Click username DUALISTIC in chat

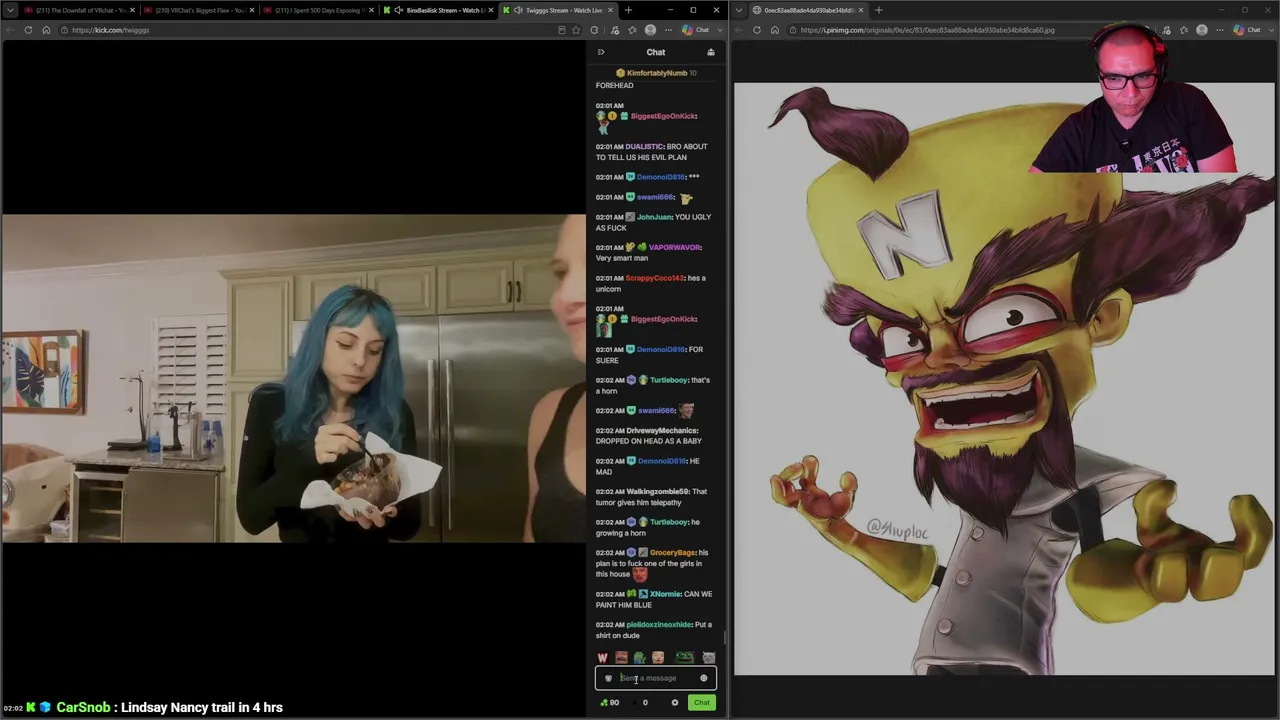644,146
